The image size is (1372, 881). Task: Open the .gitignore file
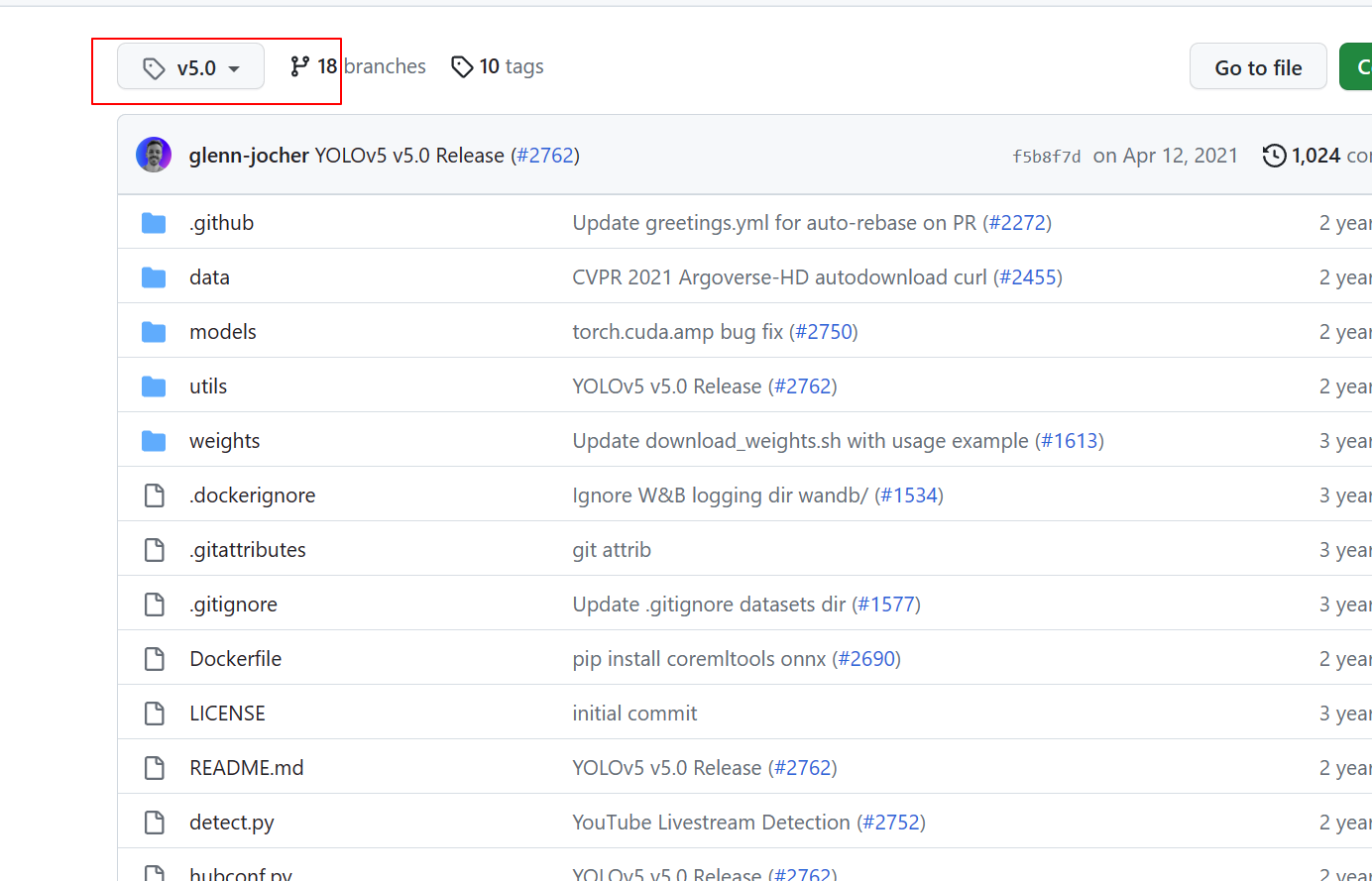coord(234,605)
